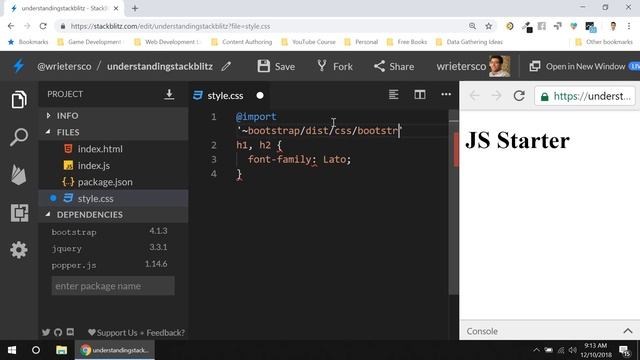The width and height of the screenshot is (640, 360).
Task: Open taskbar clock showing 9:13 AM
Action: [596, 350]
